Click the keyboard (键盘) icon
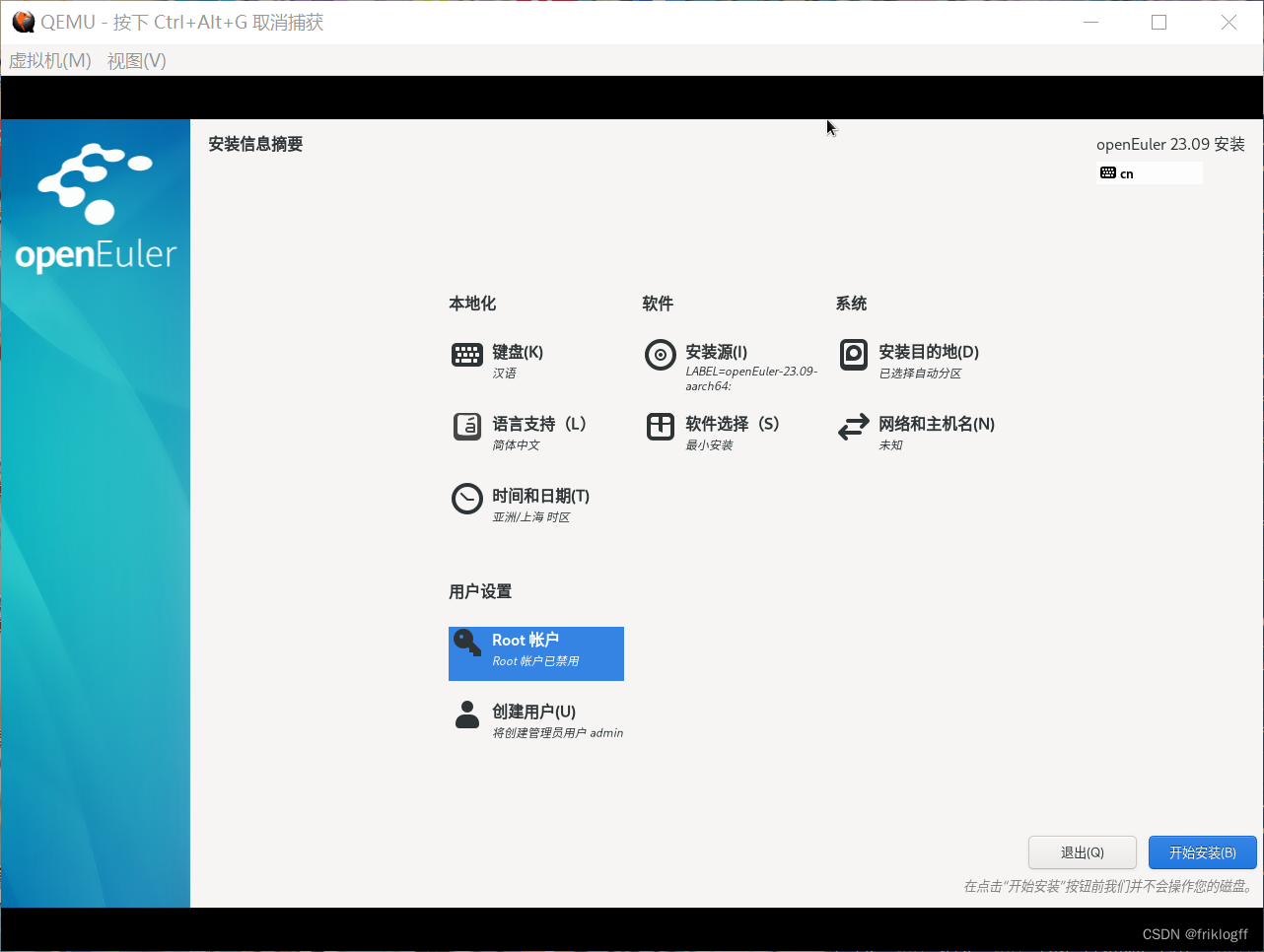Image resolution: width=1264 pixels, height=952 pixels. pyautogui.click(x=467, y=355)
